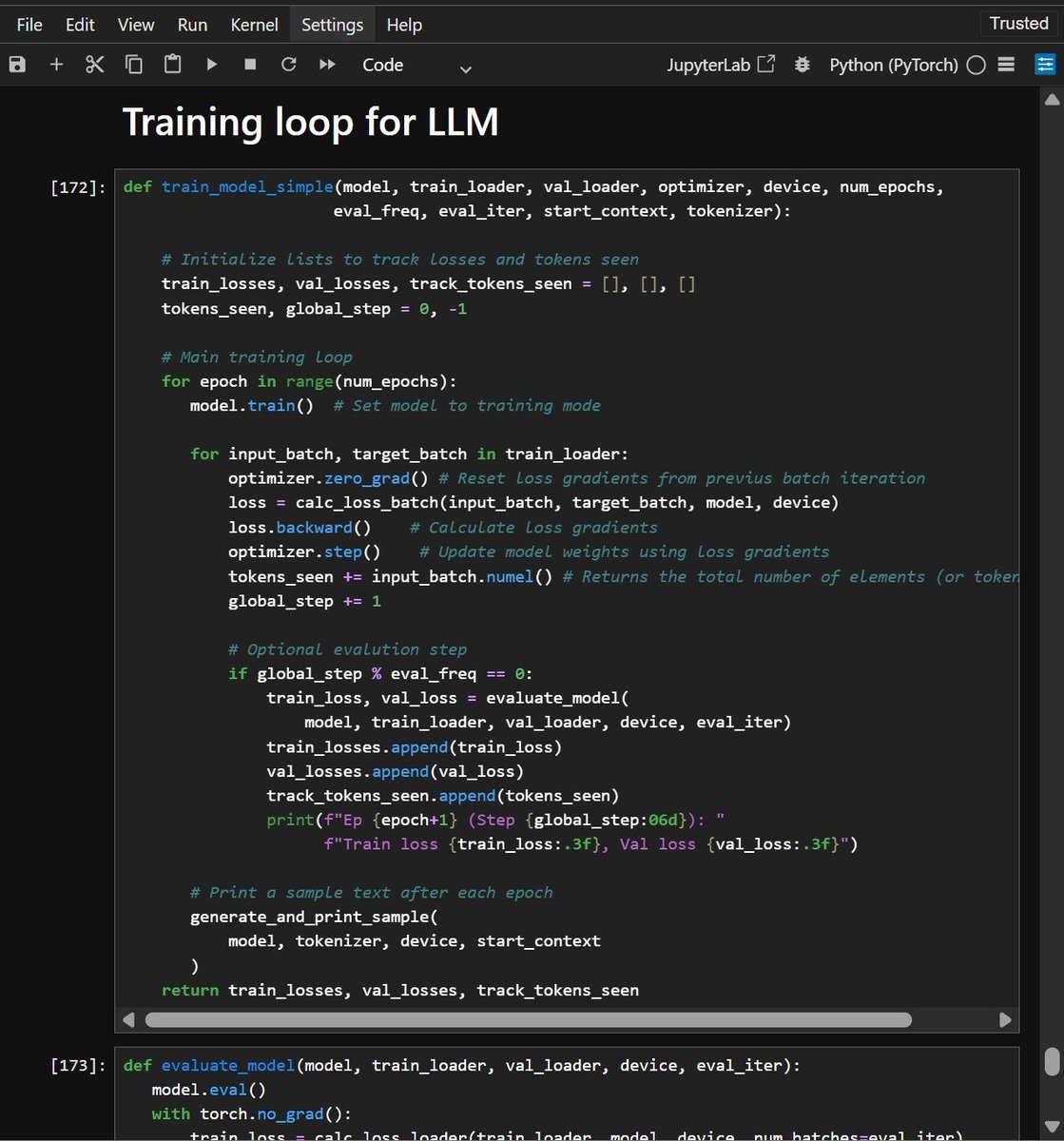Open the View menu
Screen dimensions: 1064x1141
point(136,25)
